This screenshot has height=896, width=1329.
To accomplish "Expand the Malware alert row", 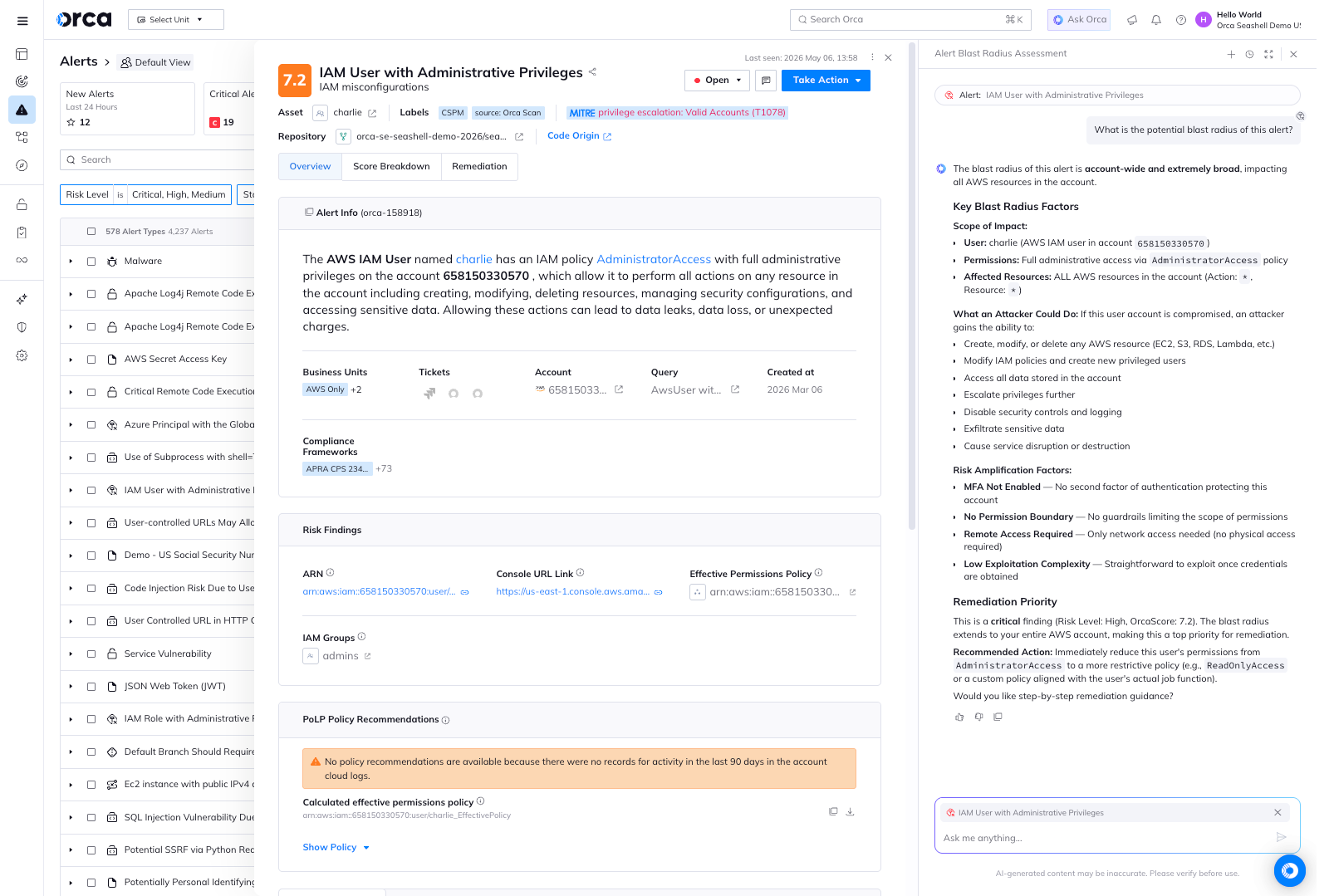I will point(71,262).
